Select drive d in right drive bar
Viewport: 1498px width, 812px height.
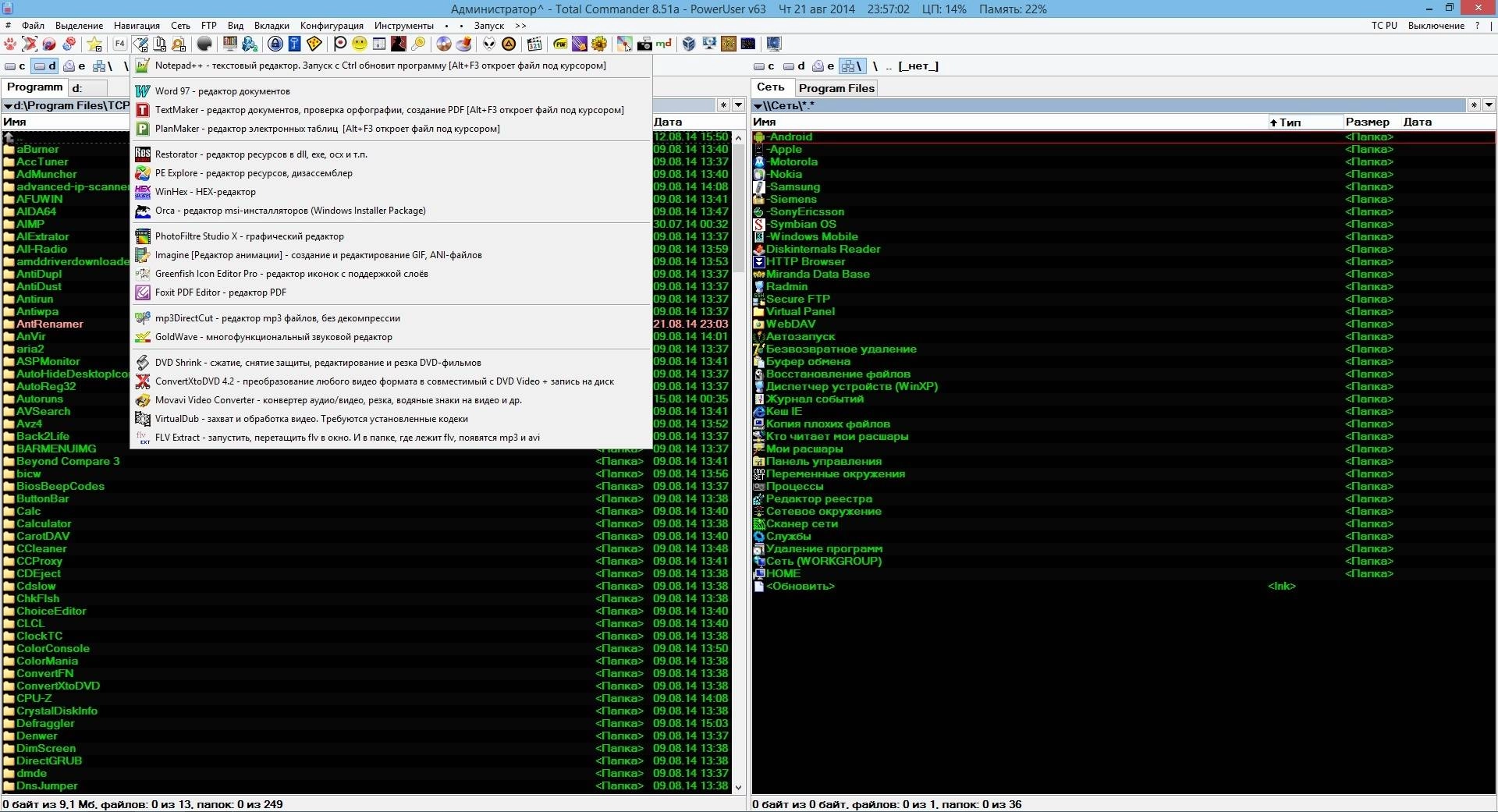click(x=794, y=66)
